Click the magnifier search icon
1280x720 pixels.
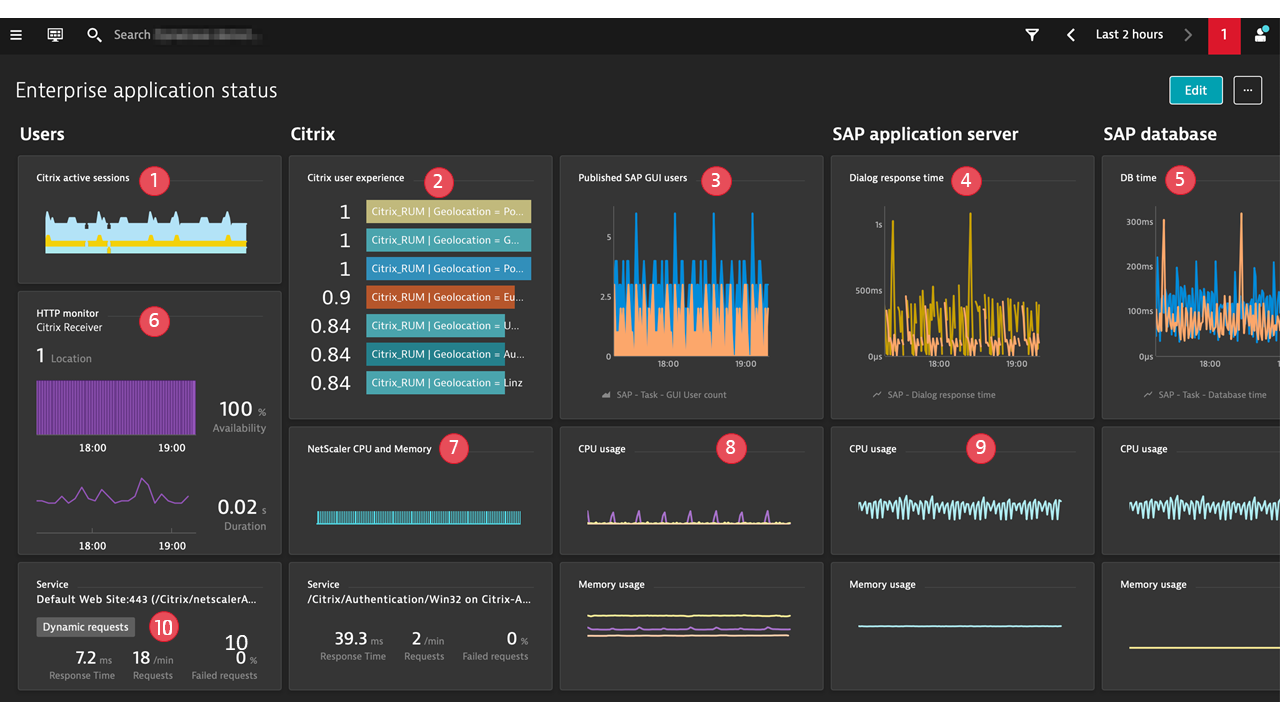[94, 35]
